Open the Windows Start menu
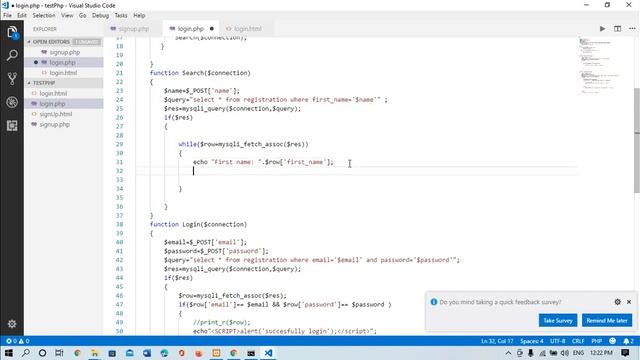Screen dimensions: 640x360 click(x=8, y=353)
